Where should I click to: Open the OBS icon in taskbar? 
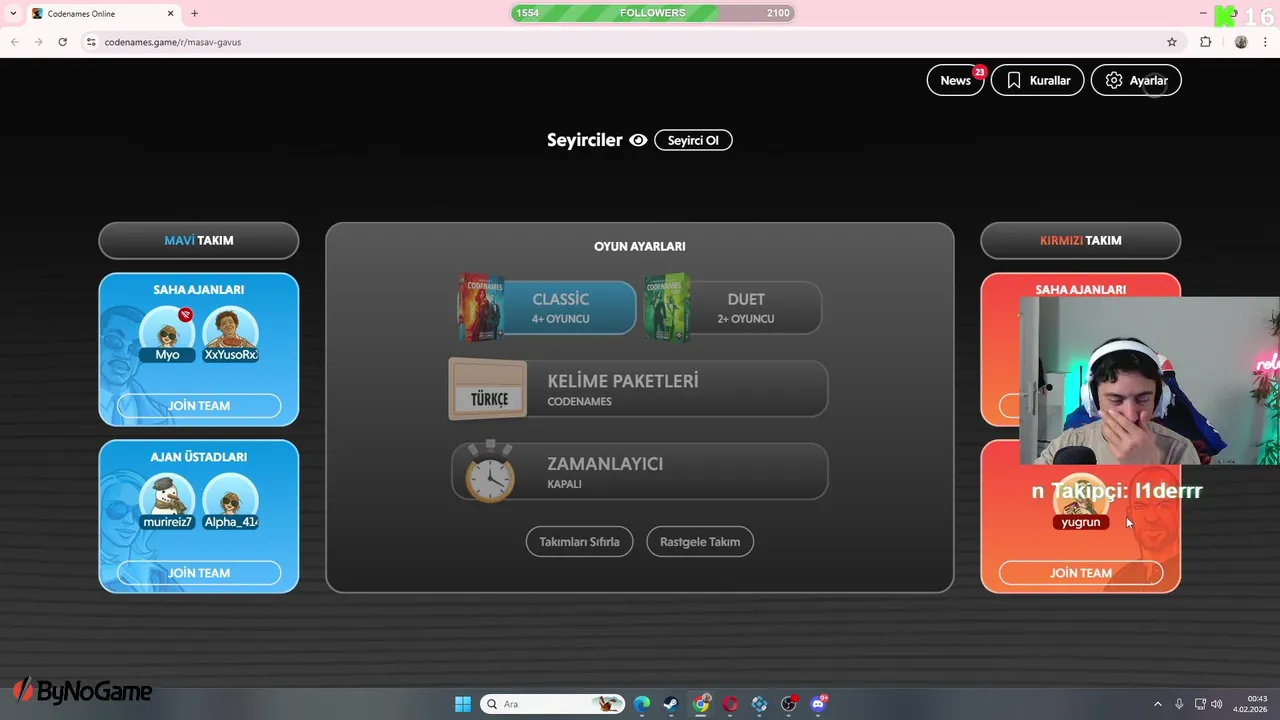(789, 704)
